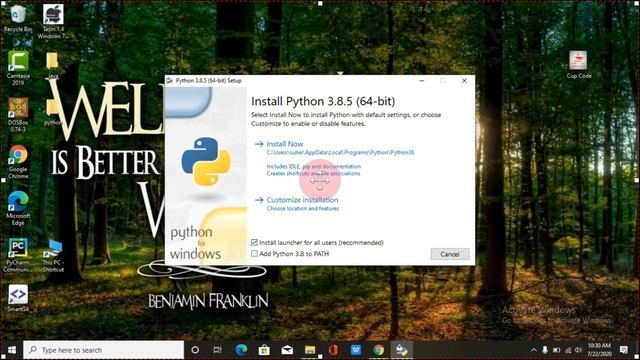This screenshot has width=640, height=360.
Task: Enable Add Python 3.8 to PATH checkbox
Action: tap(254, 253)
